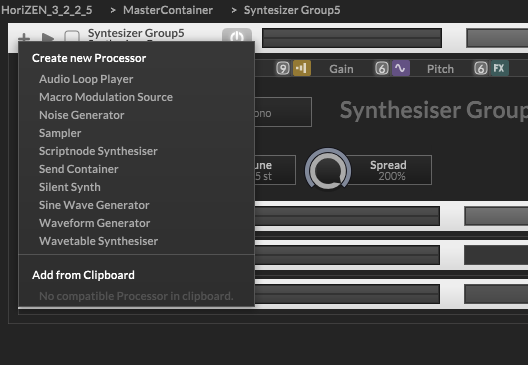This screenshot has height=365, width=528.
Task: Select Audio Loop Player from the processor list
Action: [x=136, y=79]
